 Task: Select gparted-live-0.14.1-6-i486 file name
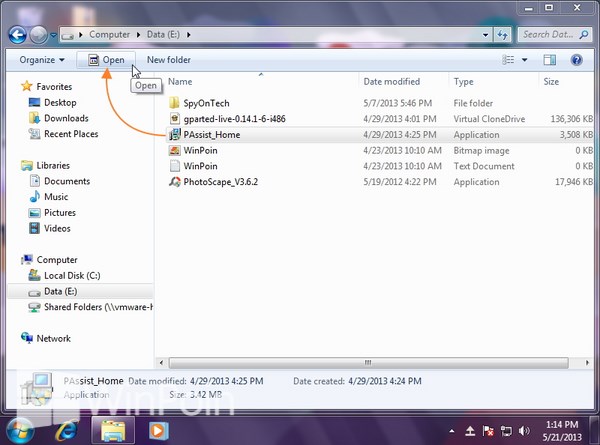coord(234,119)
